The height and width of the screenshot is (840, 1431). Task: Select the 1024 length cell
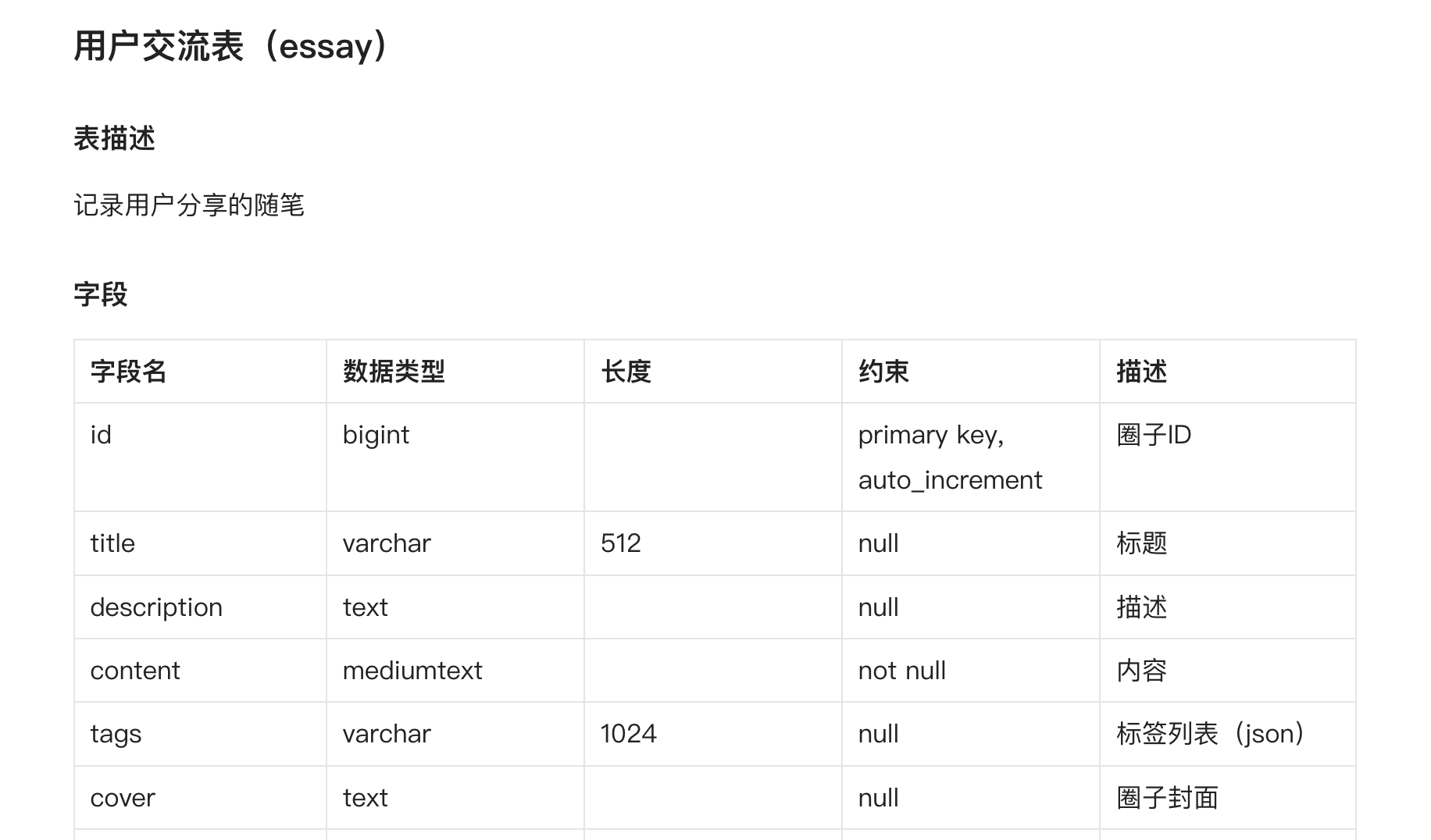(x=629, y=734)
